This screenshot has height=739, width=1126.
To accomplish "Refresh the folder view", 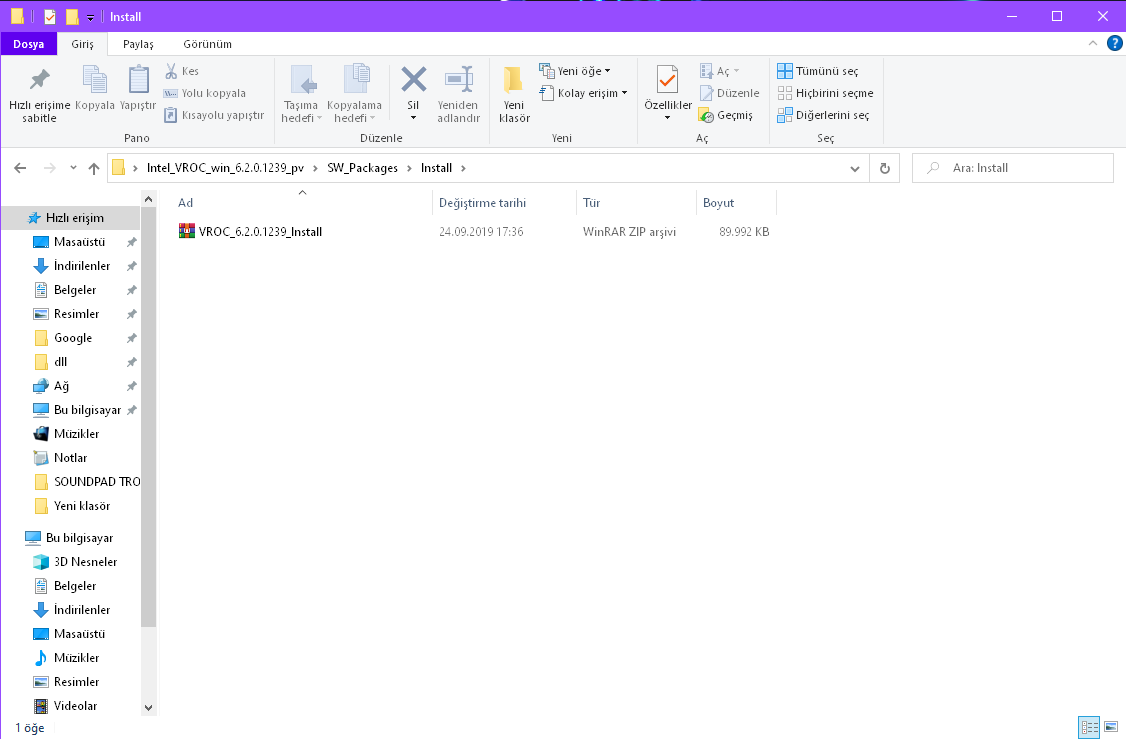I will click(885, 168).
